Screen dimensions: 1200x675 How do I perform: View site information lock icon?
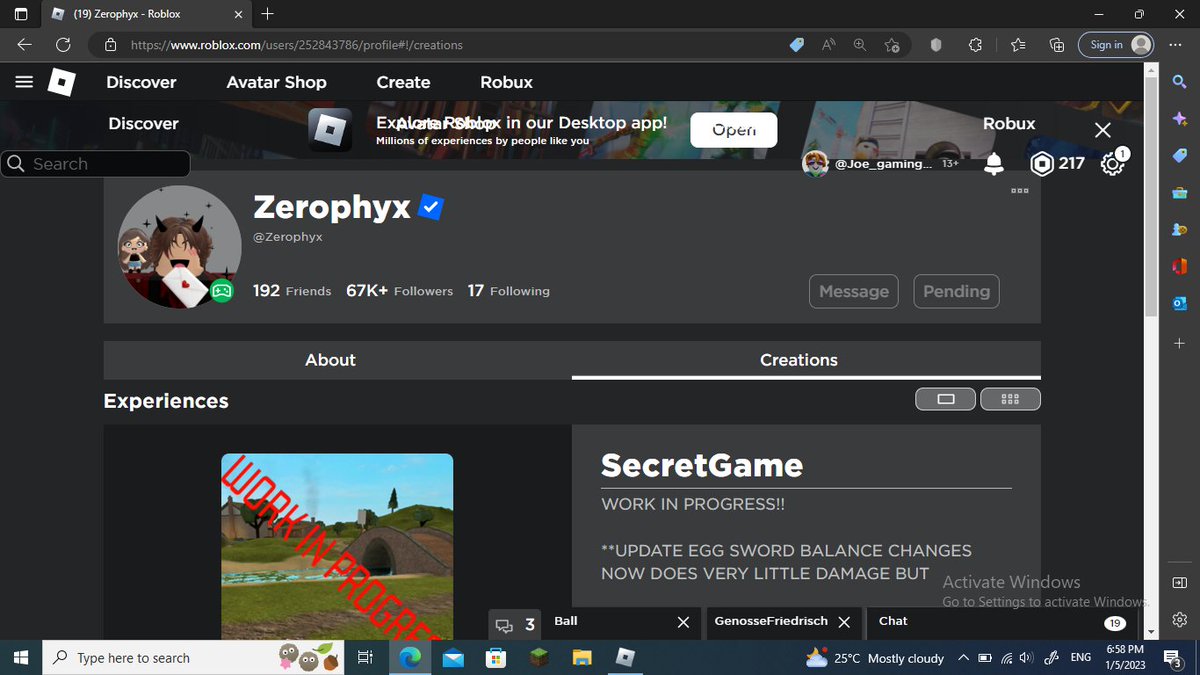tap(110, 45)
